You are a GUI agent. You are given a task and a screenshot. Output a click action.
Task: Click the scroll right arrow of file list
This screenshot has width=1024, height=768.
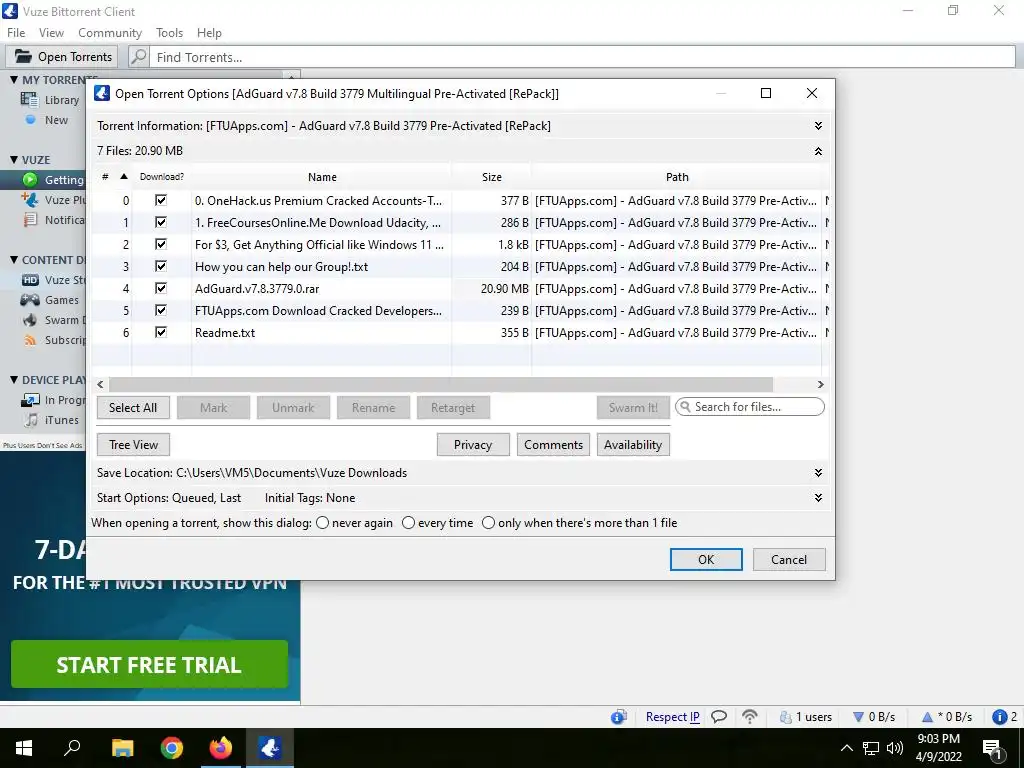[820, 385]
